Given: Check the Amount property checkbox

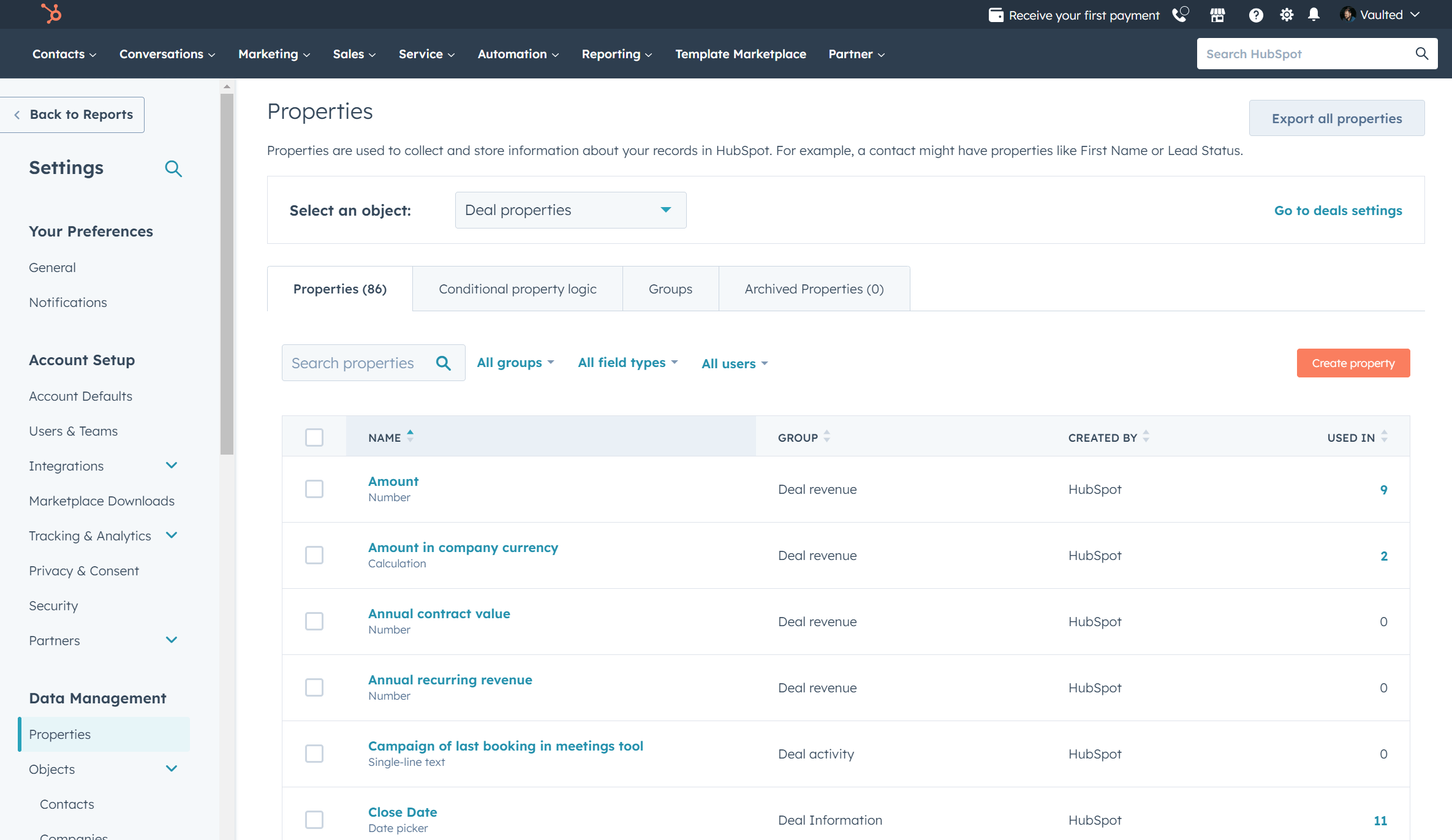Looking at the screenshot, I should 314,489.
